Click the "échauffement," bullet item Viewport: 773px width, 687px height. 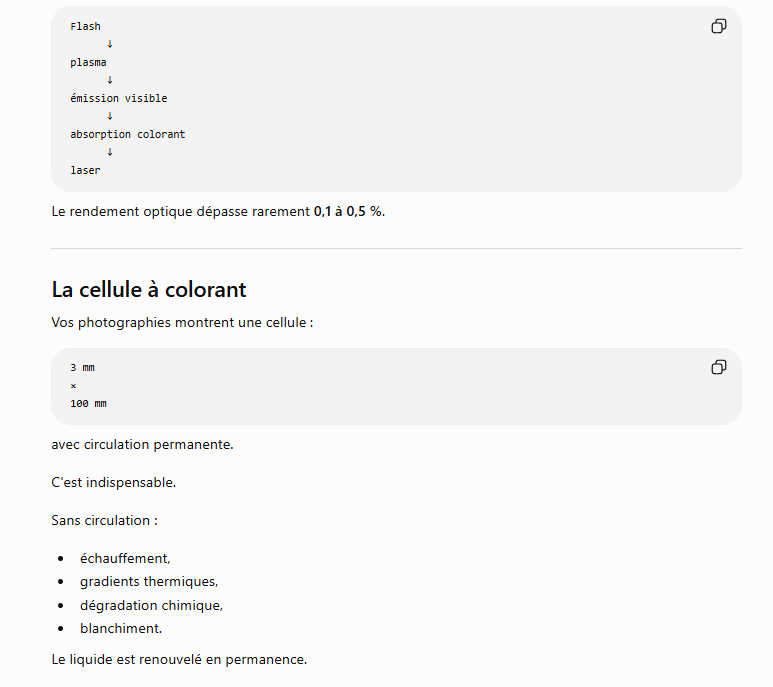pos(125,558)
